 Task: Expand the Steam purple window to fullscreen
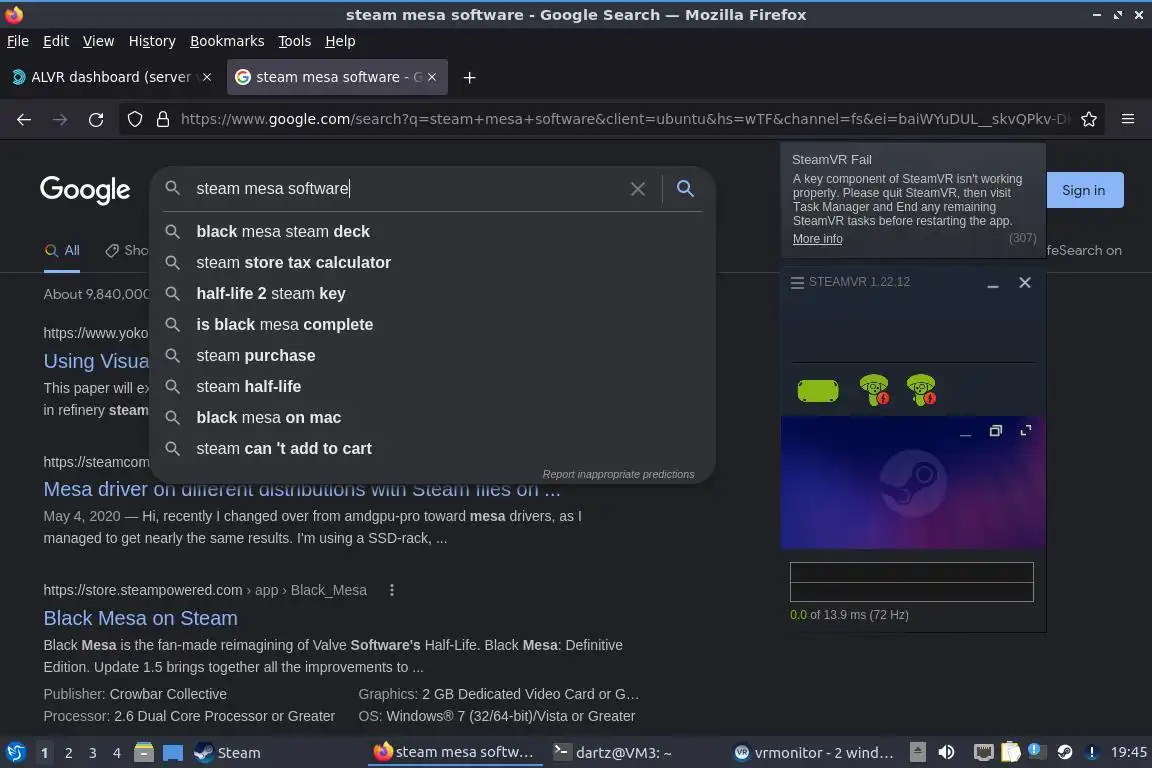coord(1026,431)
